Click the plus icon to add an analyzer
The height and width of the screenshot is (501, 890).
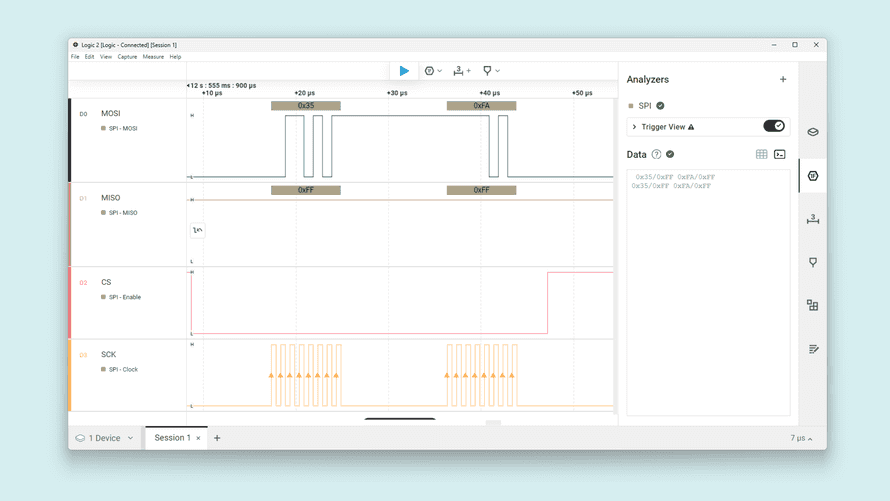(x=783, y=80)
